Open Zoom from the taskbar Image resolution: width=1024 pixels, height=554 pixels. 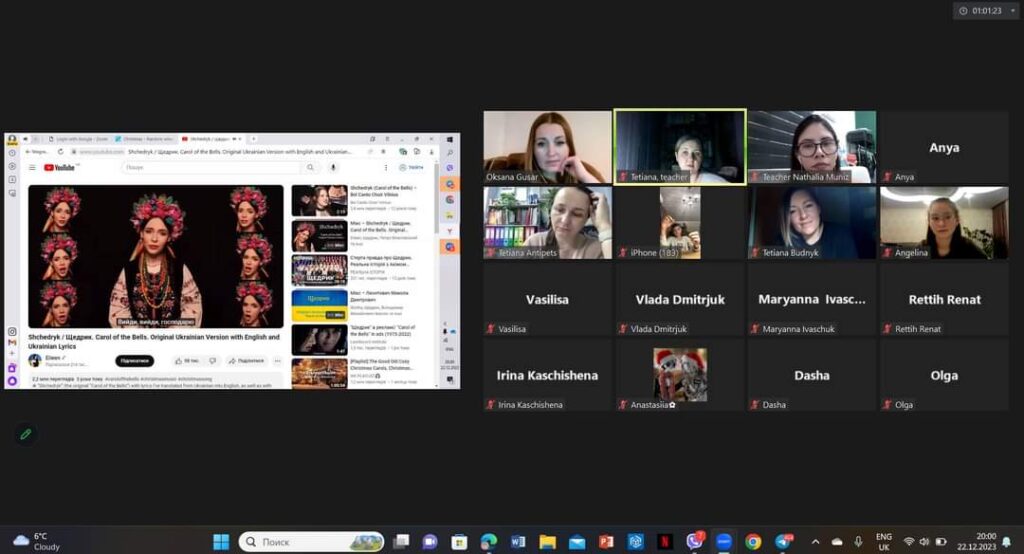point(724,541)
